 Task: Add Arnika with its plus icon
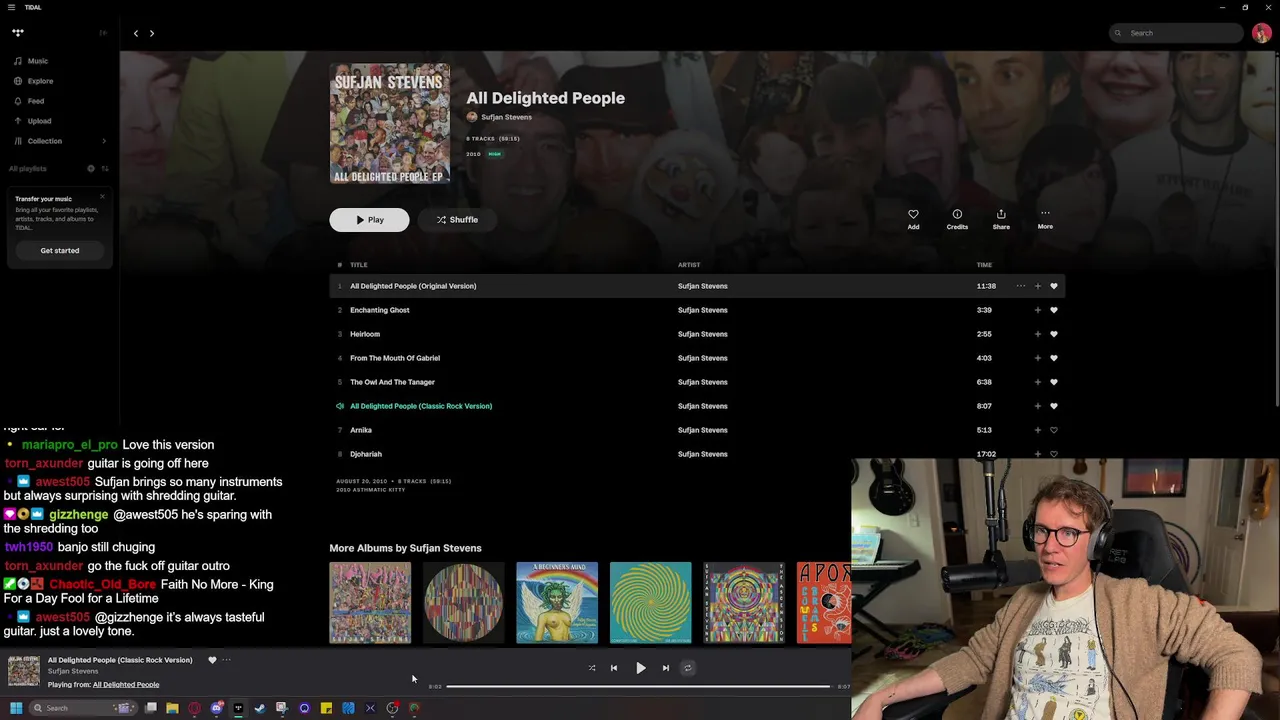[x=1037, y=430]
